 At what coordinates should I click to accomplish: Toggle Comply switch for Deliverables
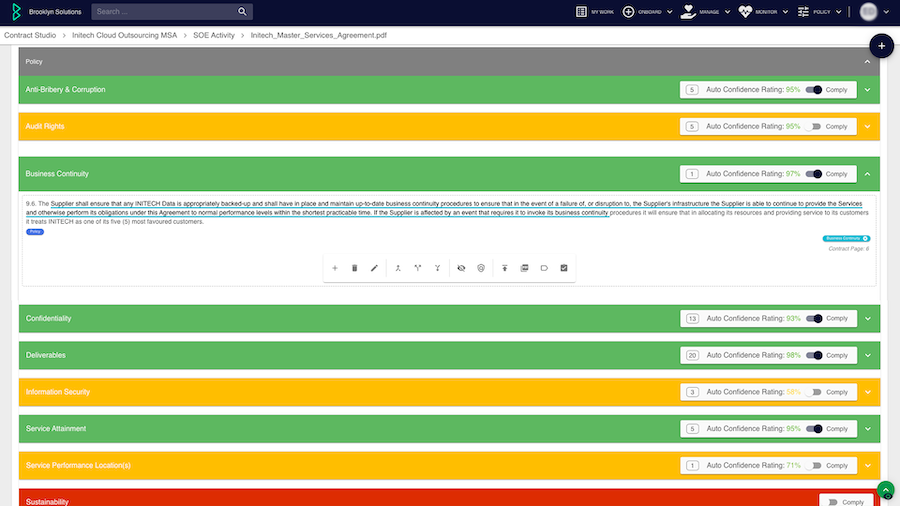(814, 355)
